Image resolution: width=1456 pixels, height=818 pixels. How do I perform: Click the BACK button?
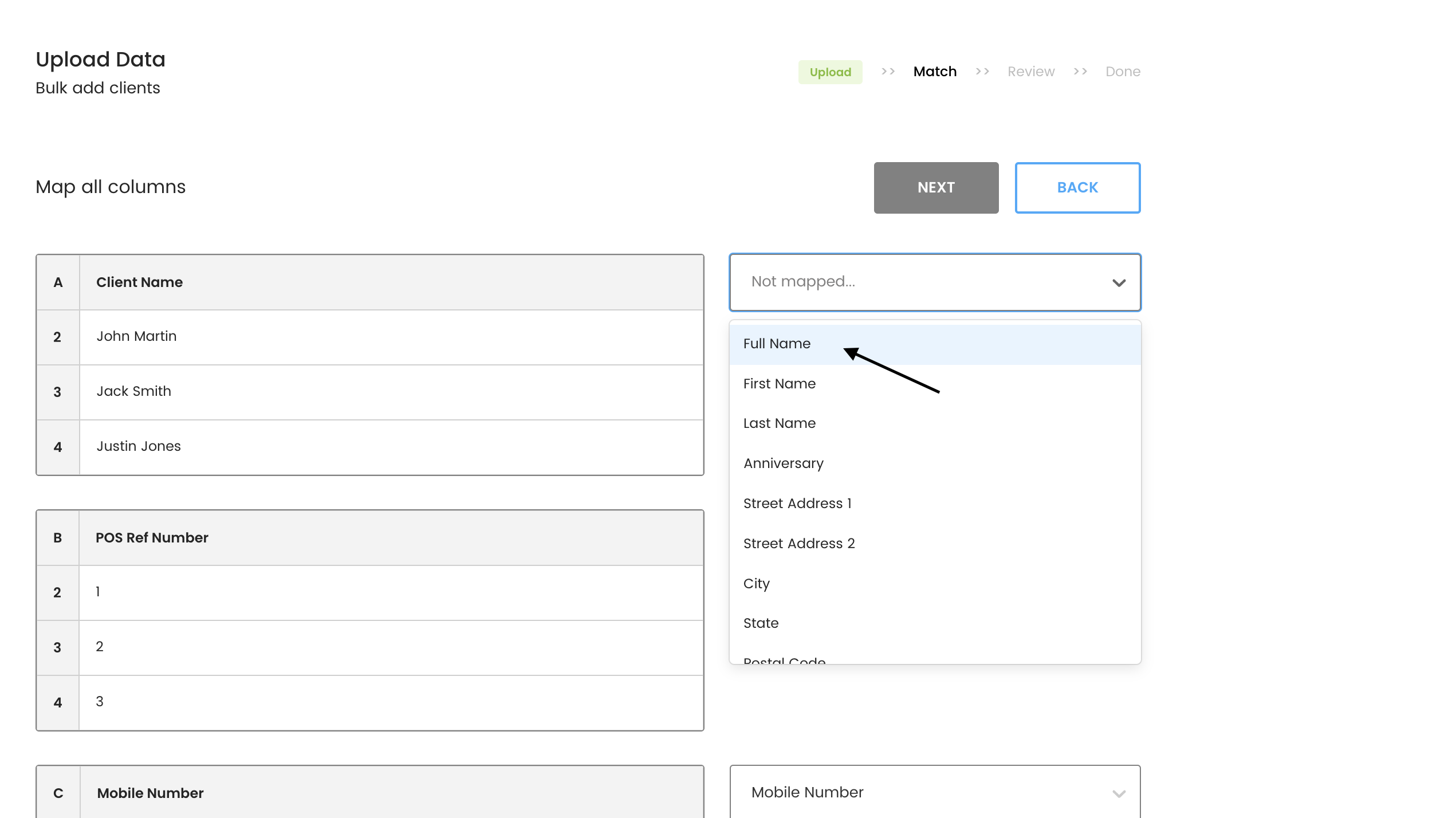pos(1077,187)
